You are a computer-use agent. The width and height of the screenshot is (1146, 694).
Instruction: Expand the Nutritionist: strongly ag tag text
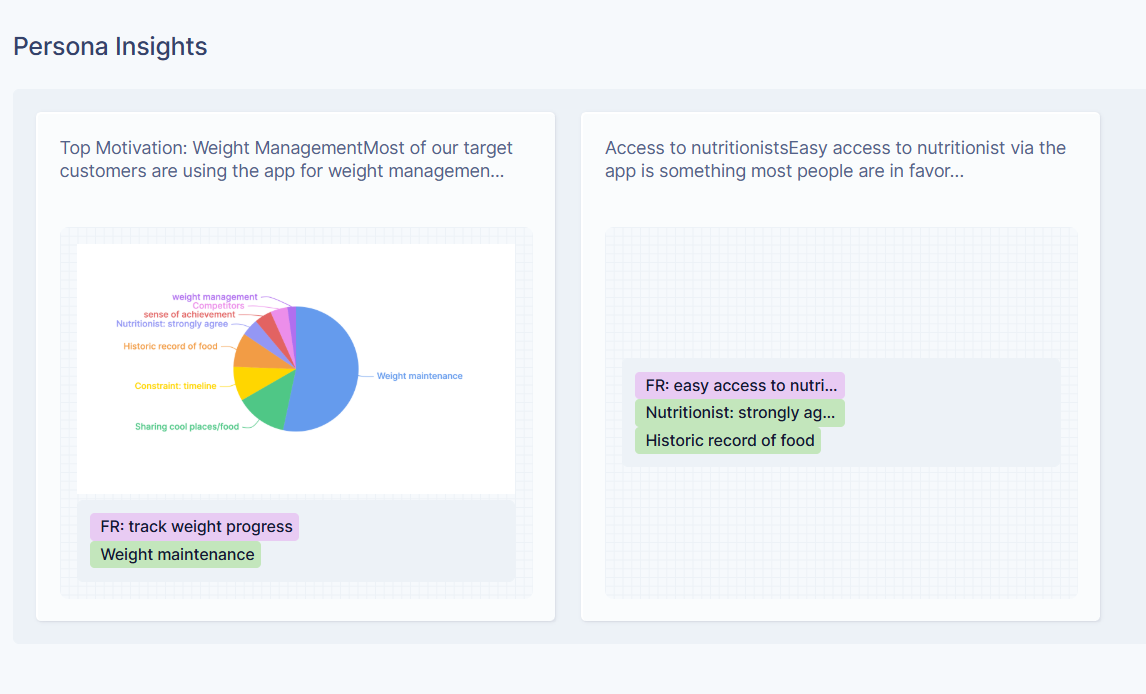pyautogui.click(x=740, y=413)
